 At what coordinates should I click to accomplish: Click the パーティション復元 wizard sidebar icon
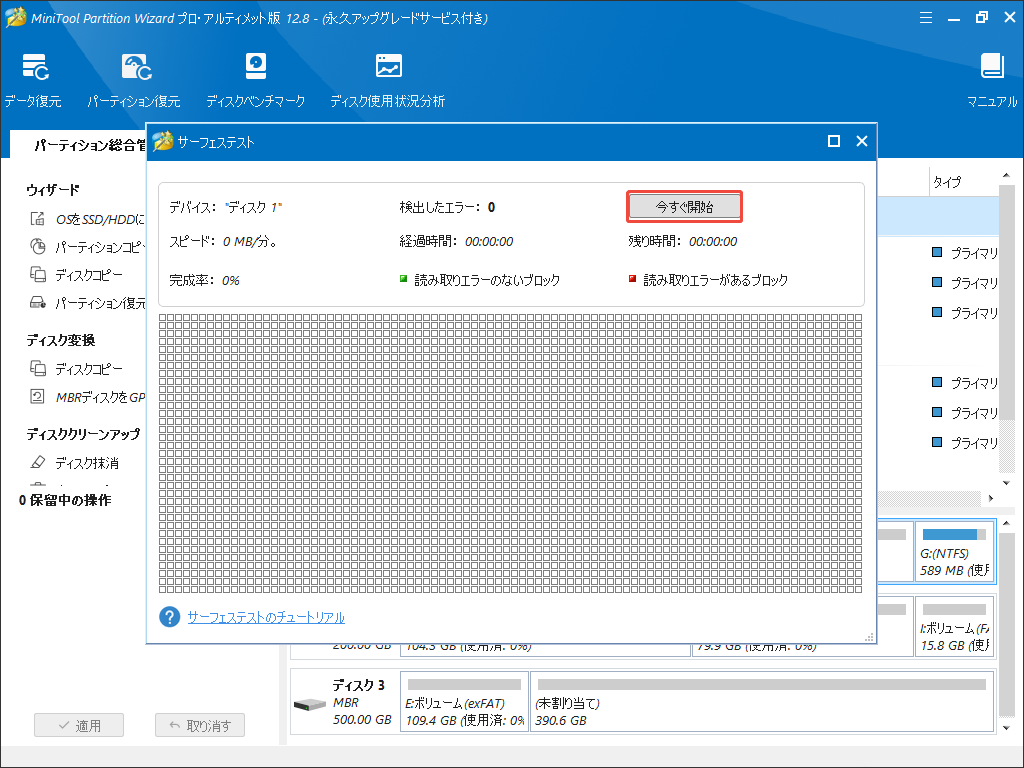point(38,303)
